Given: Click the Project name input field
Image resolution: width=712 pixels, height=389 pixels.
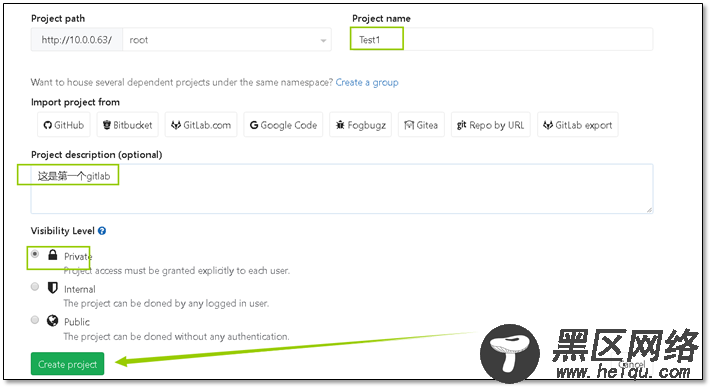Looking at the screenshot, I should click(x=502, y=40).
